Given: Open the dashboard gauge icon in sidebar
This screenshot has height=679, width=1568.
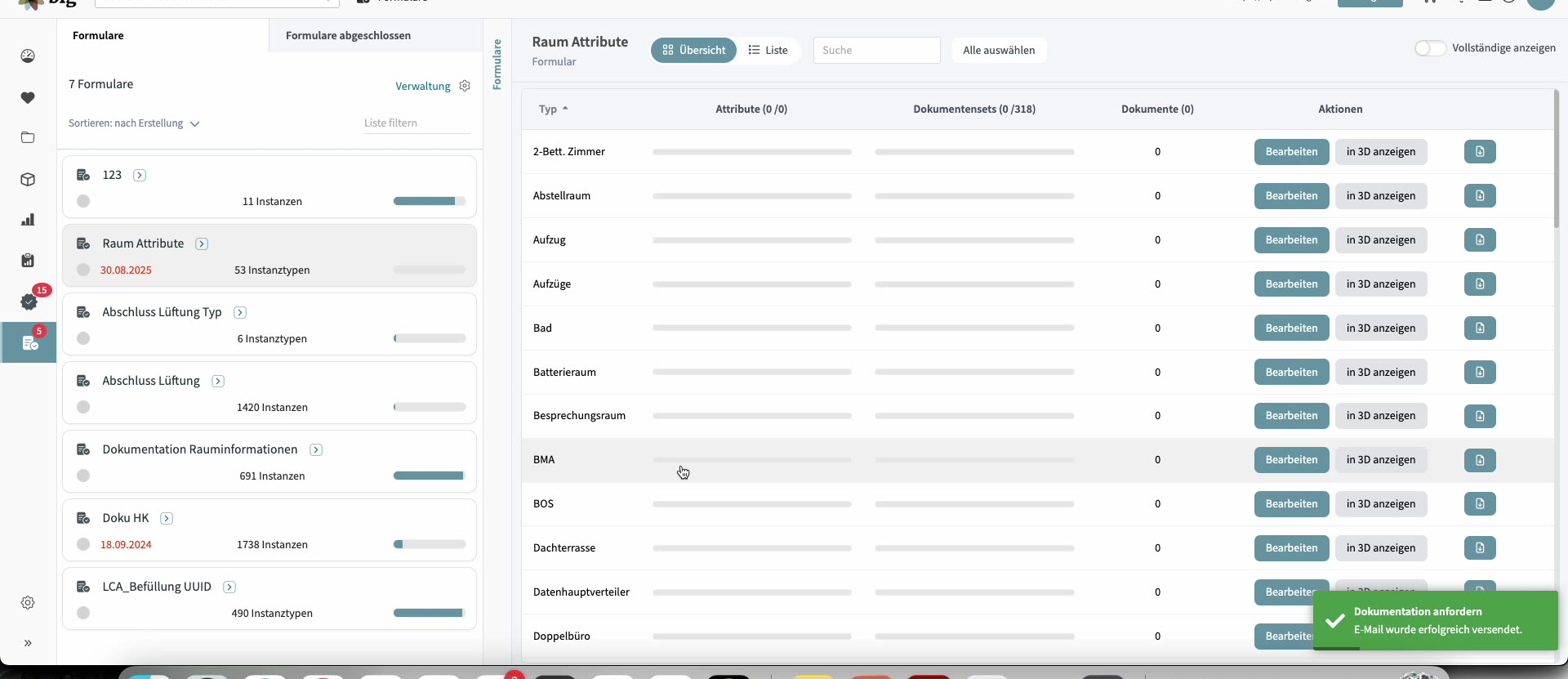Looking at the screenshot, I should [28, 56].
